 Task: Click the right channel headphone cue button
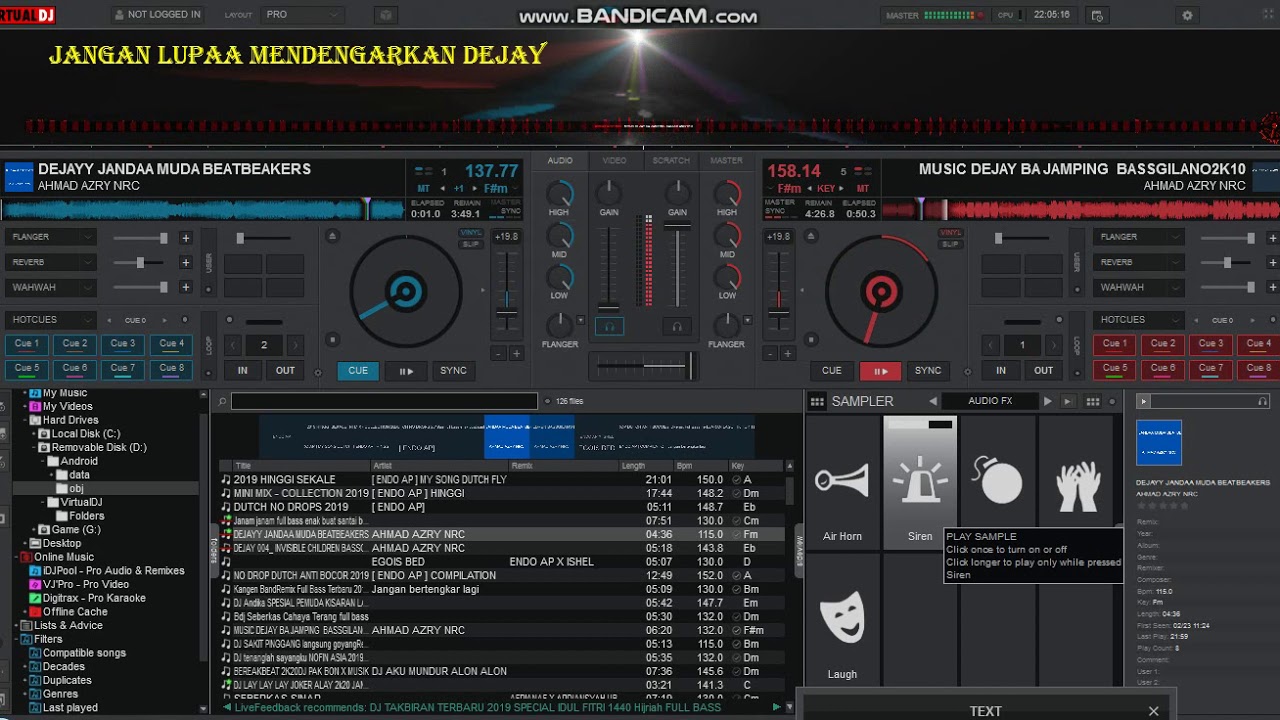tap(677, 326)
